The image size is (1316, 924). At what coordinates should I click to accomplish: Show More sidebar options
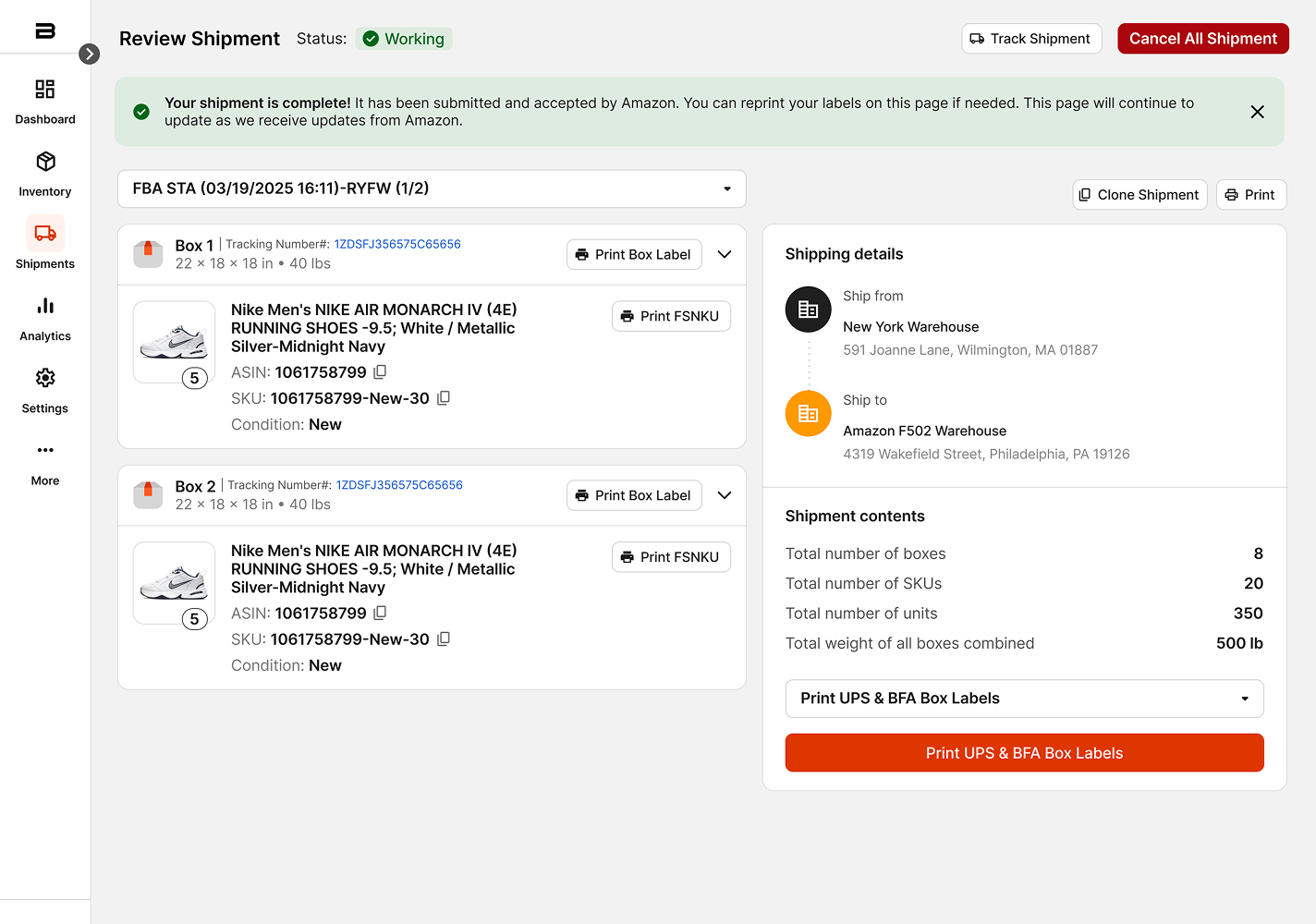(x=45, y=464)
